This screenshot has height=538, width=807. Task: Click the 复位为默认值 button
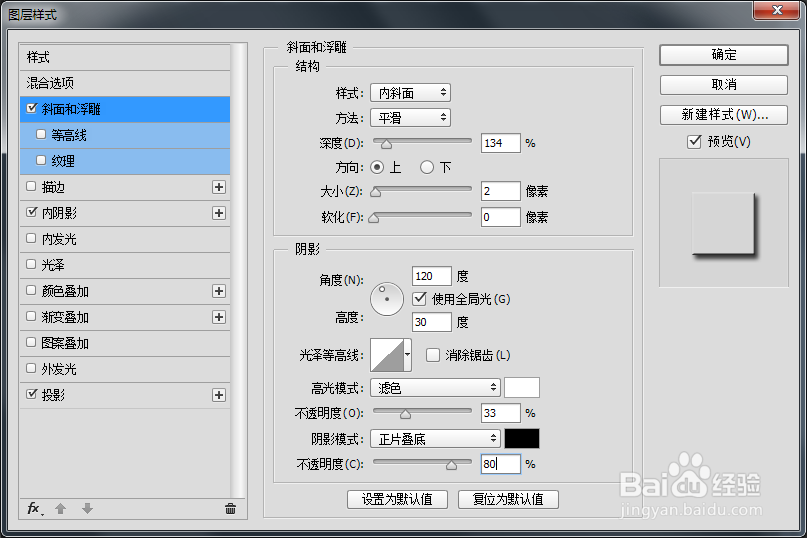508,499
